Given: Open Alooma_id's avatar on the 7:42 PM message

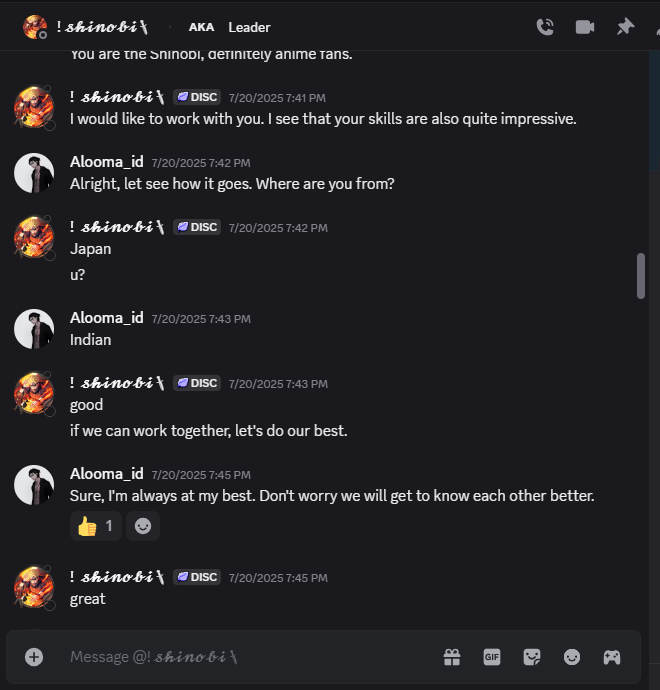Looking at the screenshot, I should [34, 173].
